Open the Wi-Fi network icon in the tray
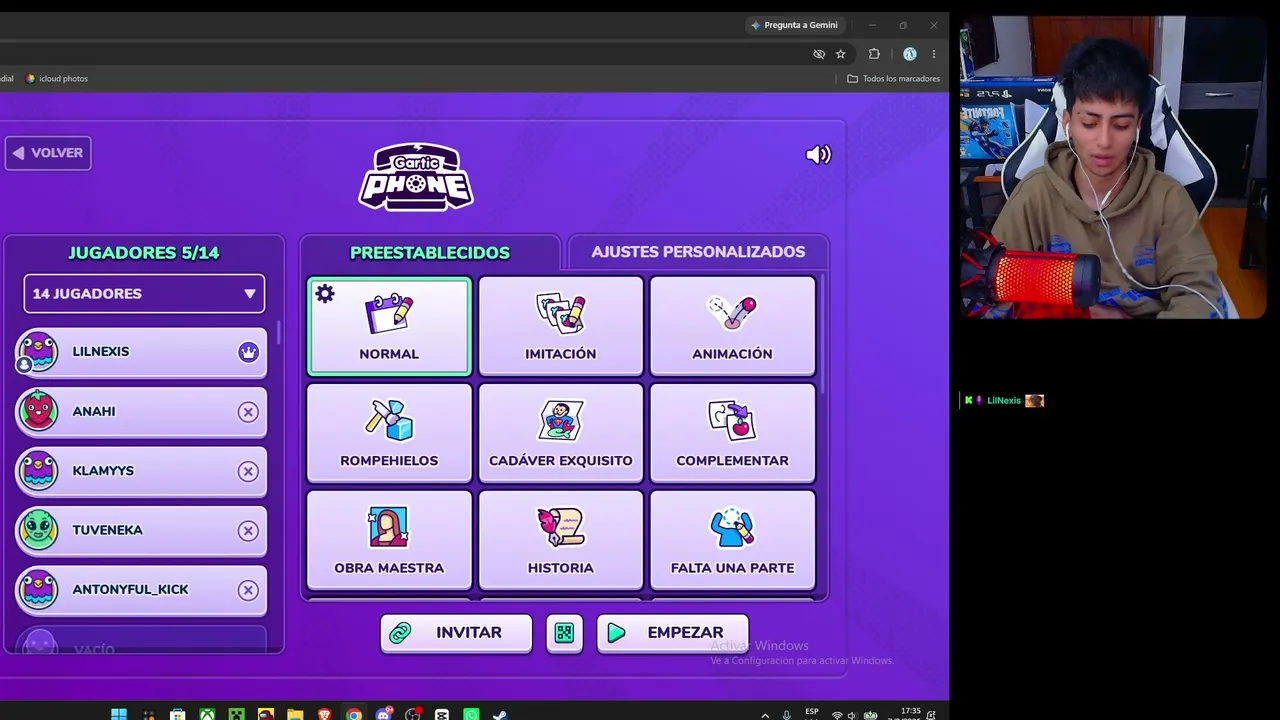Screen dimensions: 1280x720 (x=837, y=715)
